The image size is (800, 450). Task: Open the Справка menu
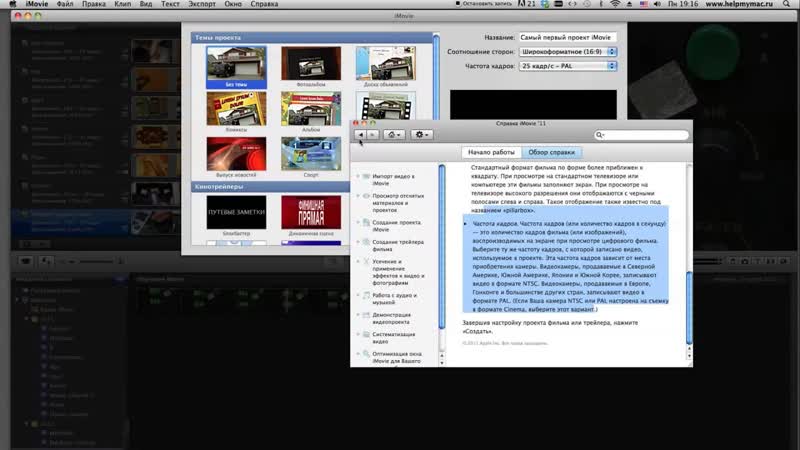click(264, 4)
